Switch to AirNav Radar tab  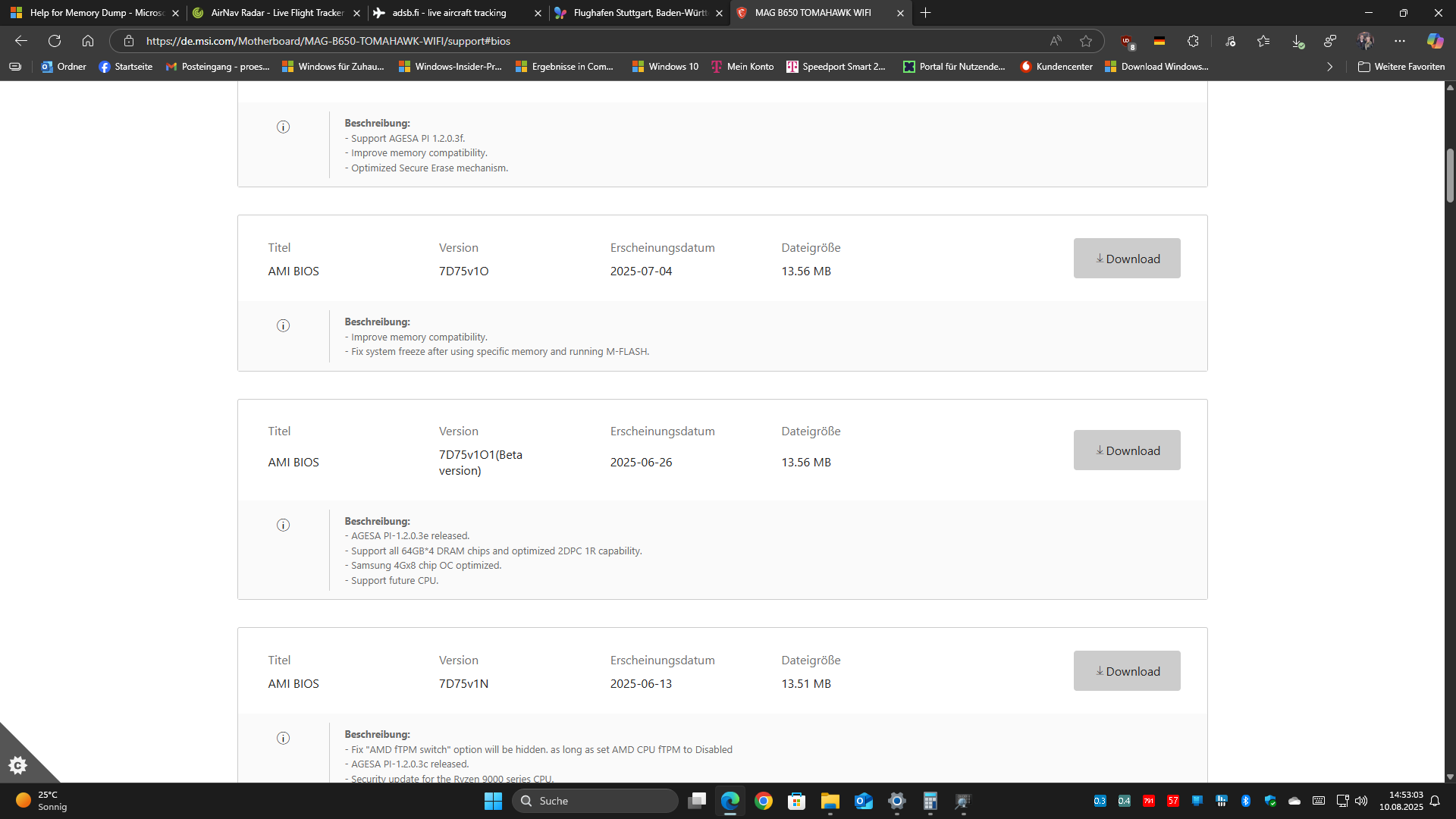(276, 13)
